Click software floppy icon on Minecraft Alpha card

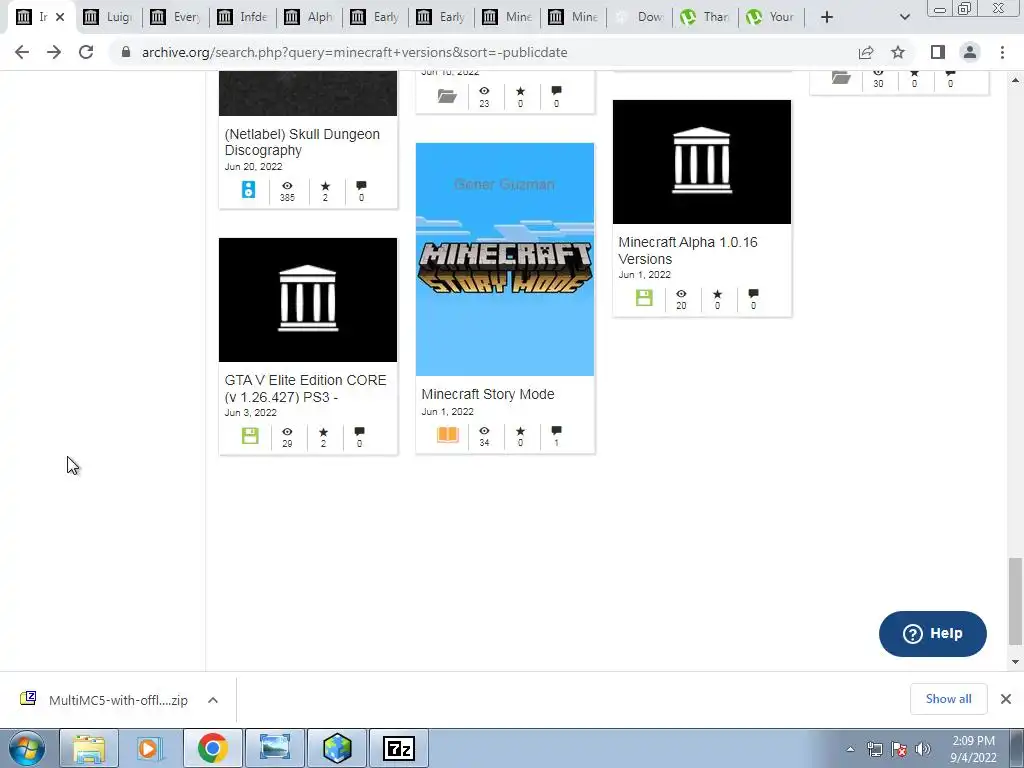click(644, 298)
